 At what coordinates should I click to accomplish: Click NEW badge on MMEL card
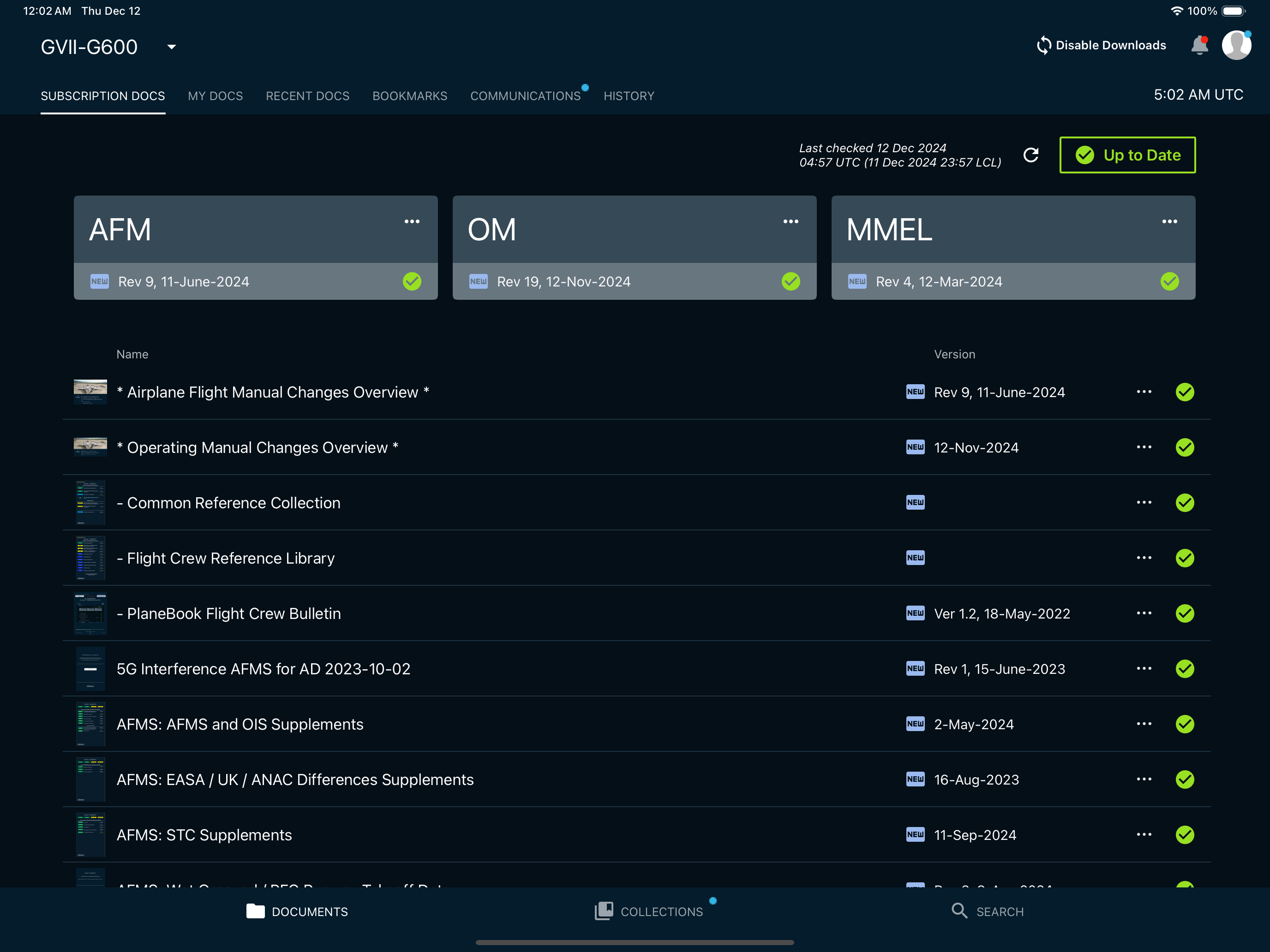tap(857, 281)
